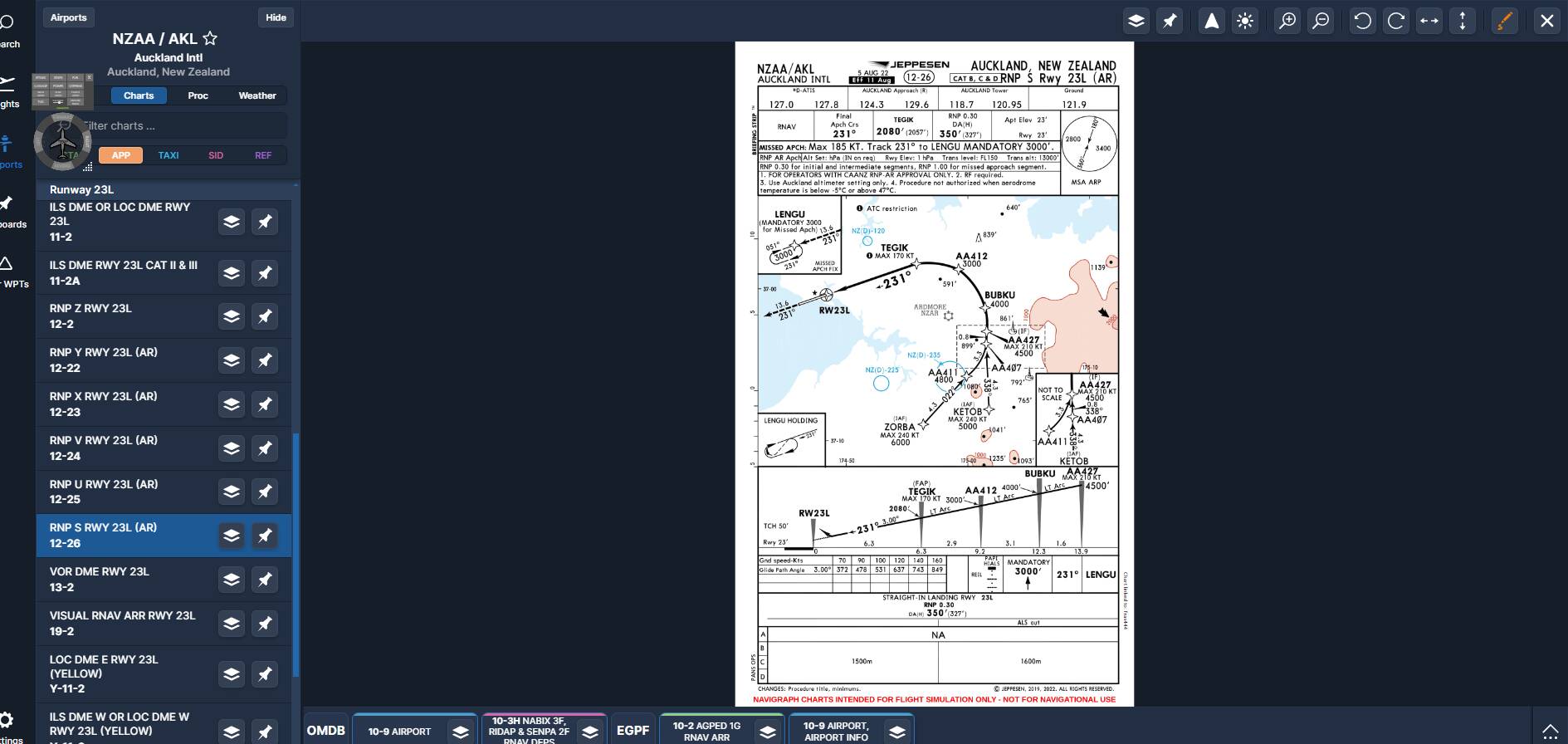Screen dimensions: 1568x744
Task: Overlay pinned 10-2 AGPED 1G chart
Action: click(768, 732)
